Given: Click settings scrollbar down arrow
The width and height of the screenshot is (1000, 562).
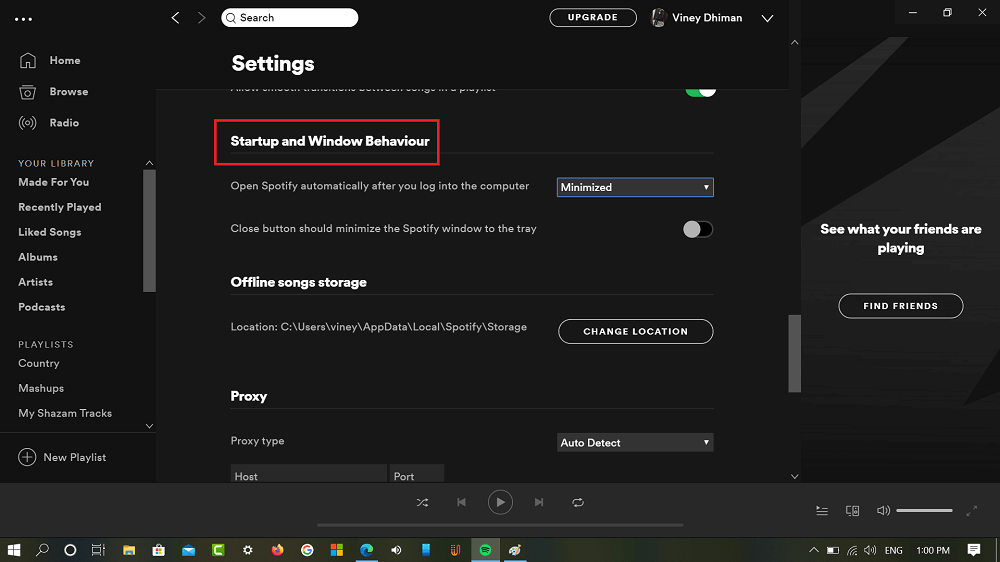Looking at the screenshot, I should point(795,477).
